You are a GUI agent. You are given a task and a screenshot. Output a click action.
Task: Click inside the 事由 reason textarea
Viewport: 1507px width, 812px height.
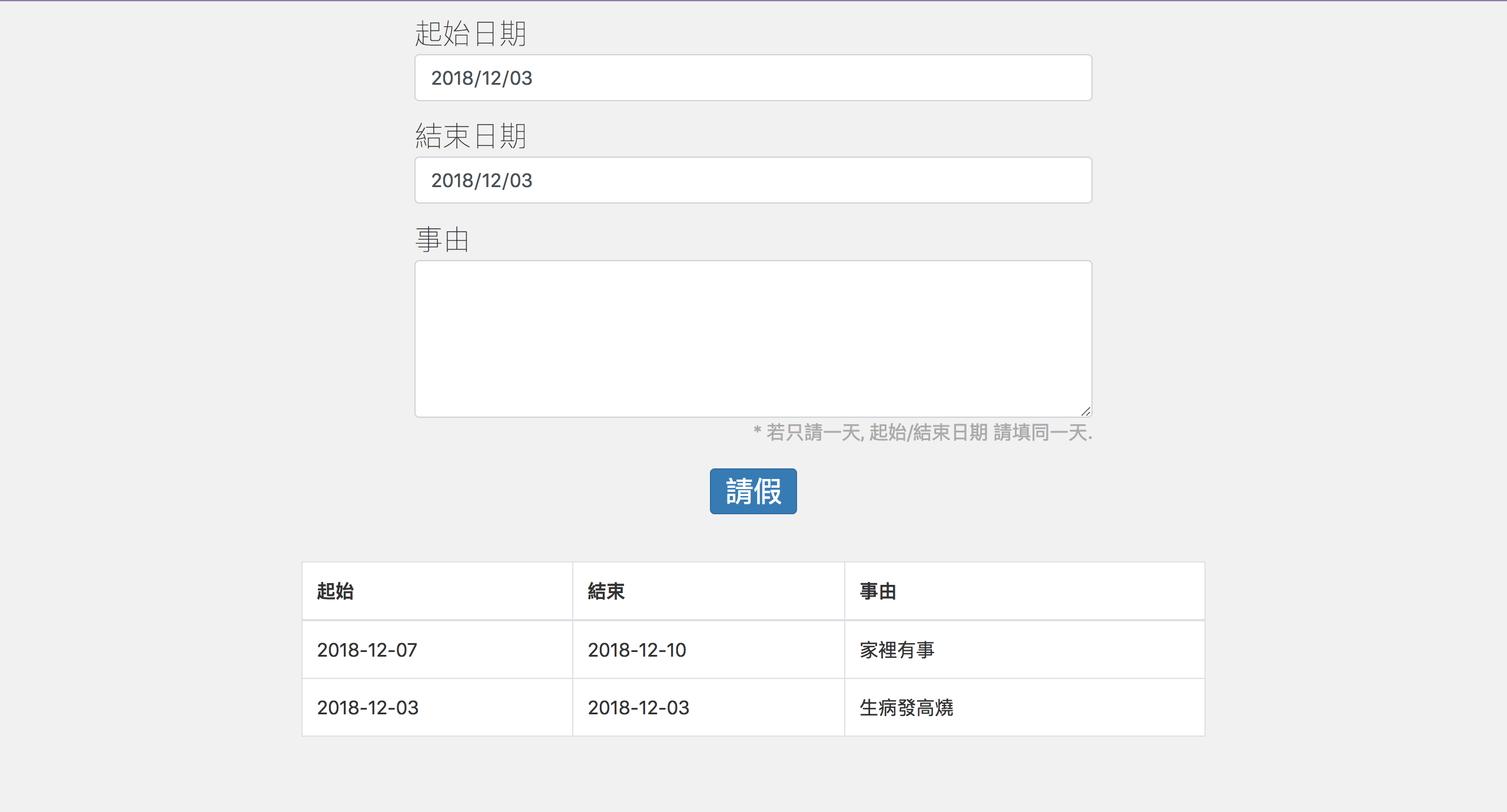coord(752,338)
